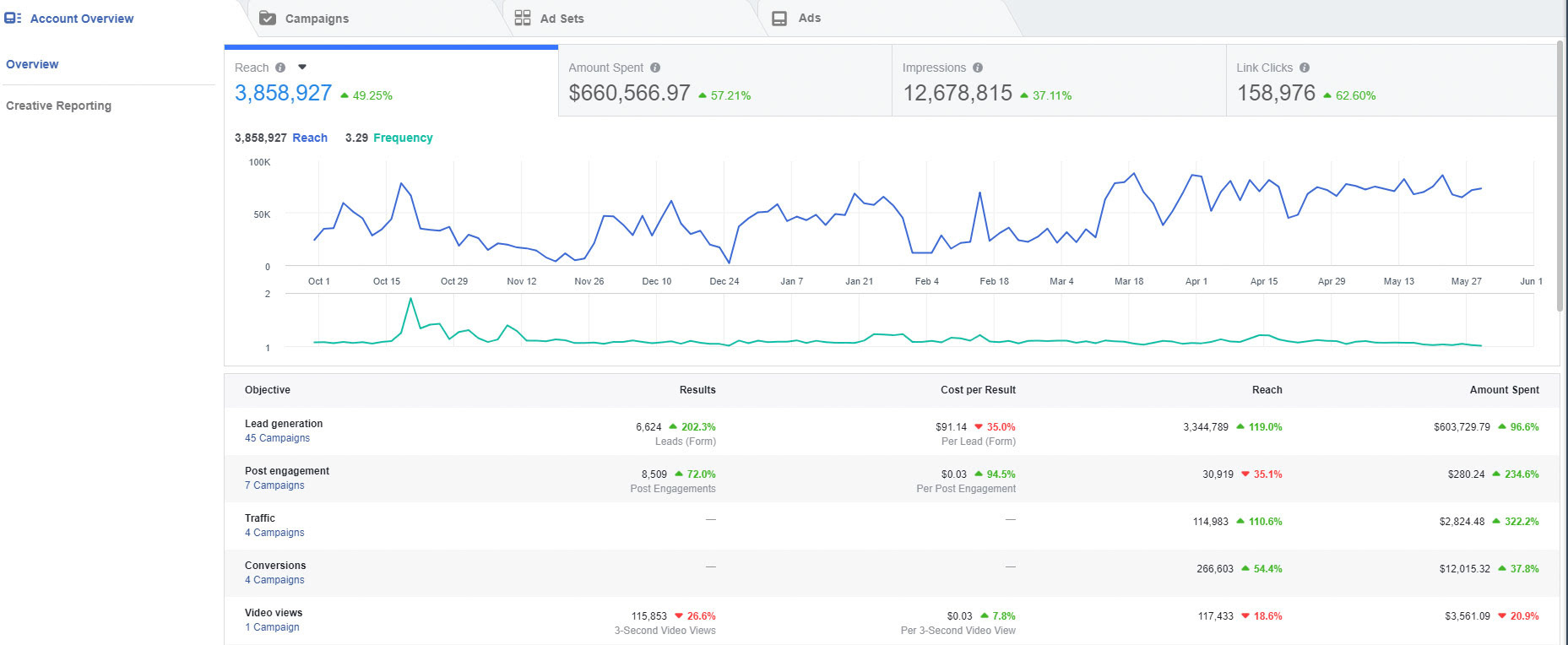
Task: Open the 1 Campaign link under Video views
Action: pyautogui.click(x=272, y=627)
